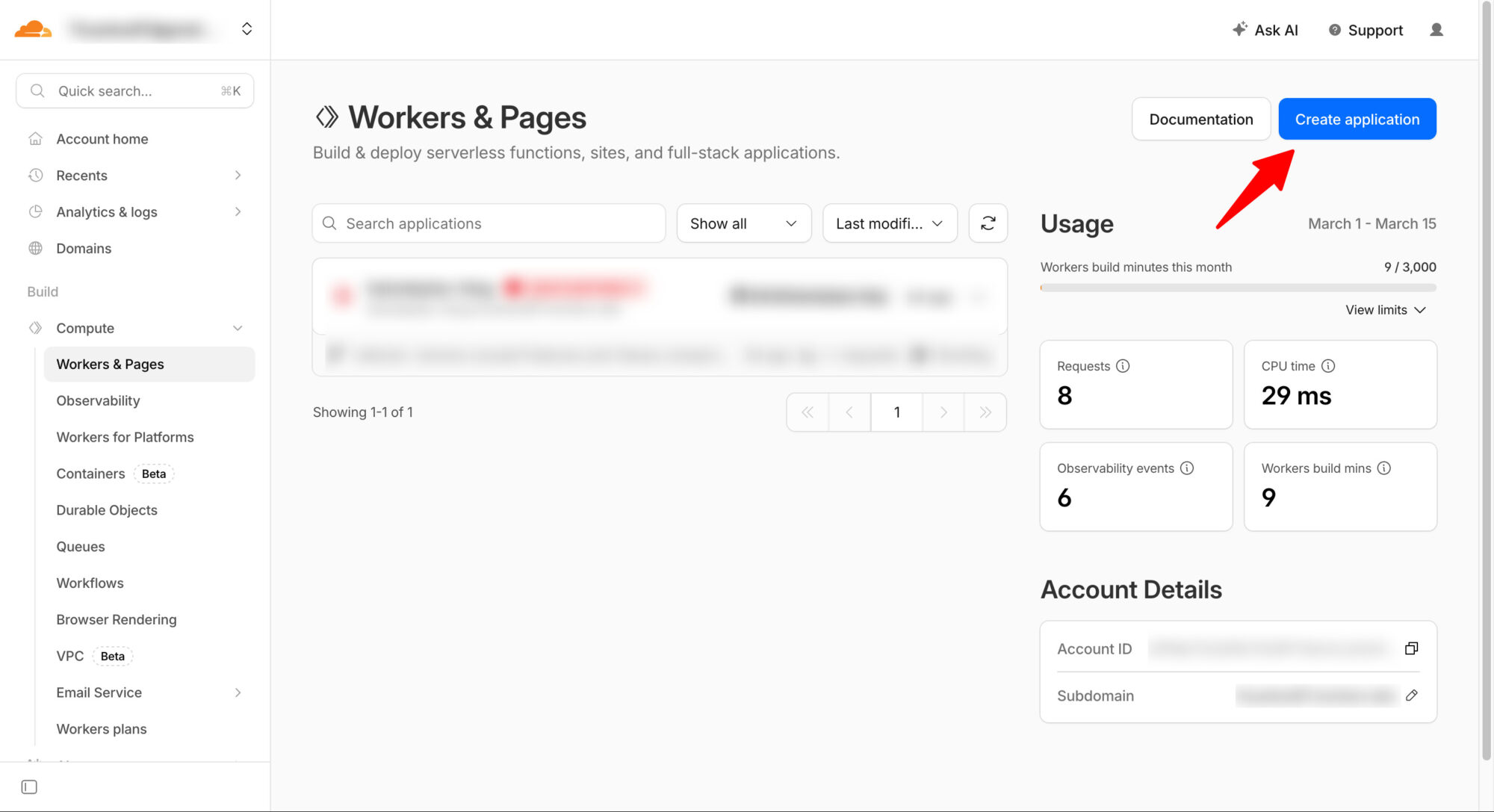Viewport: 1494px width, 812px height.
Task: Collapse the sidebar panel
Action: point(29,787)
